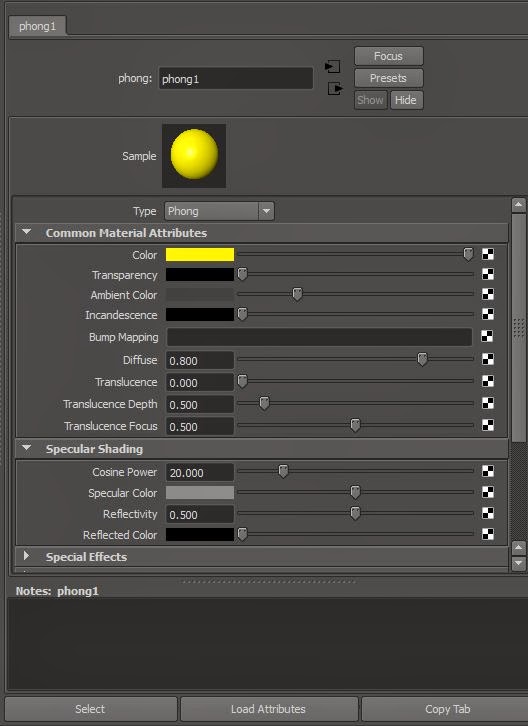The width and height of the screenshot is (528, 726).
Task: Open the black Incandescence swatch
Action: coord(200,314)
